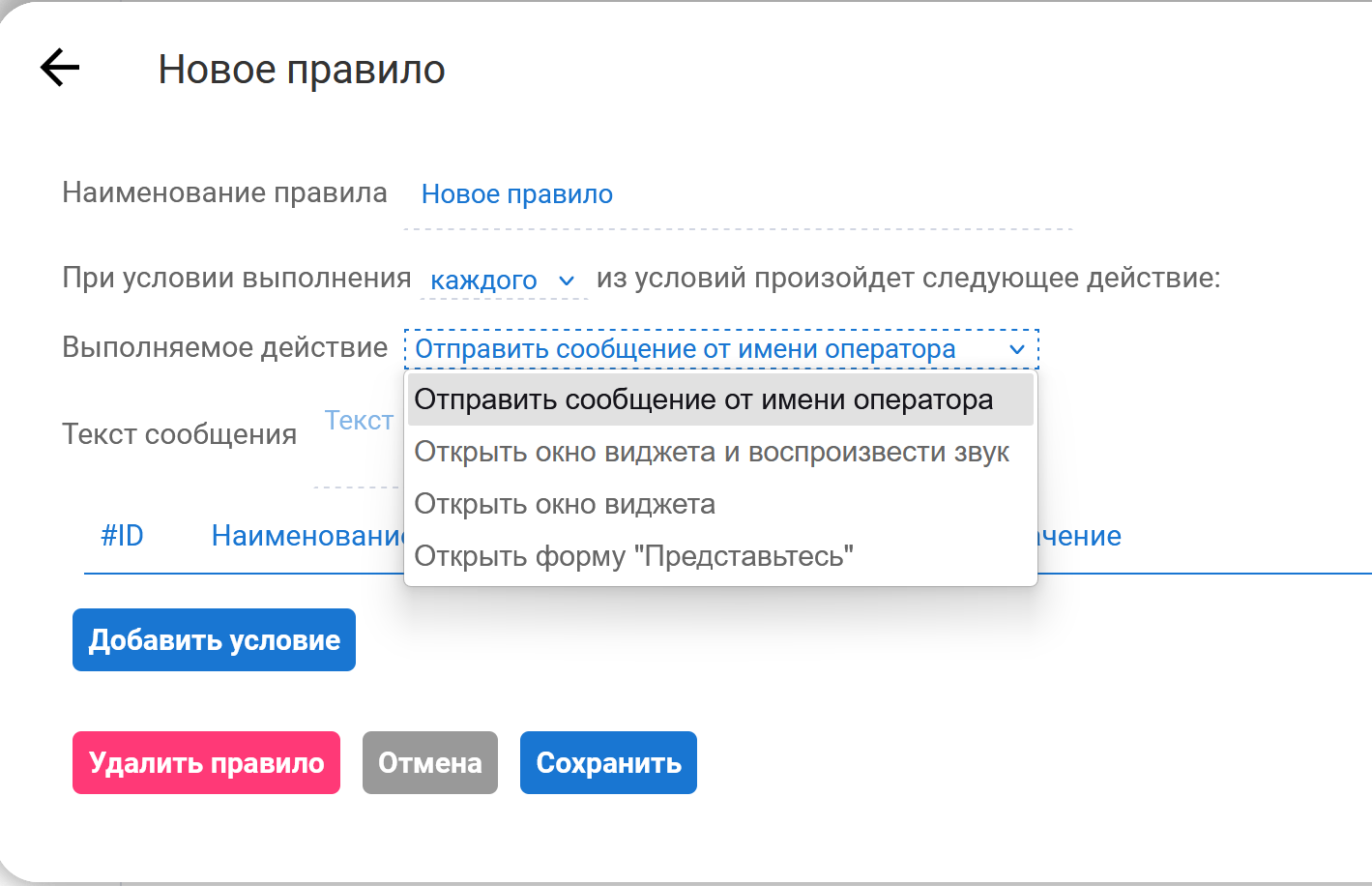This screenshot has width=1372, height=886.
Task: Open the "каждого" condition selector
Action: point(503,281)
